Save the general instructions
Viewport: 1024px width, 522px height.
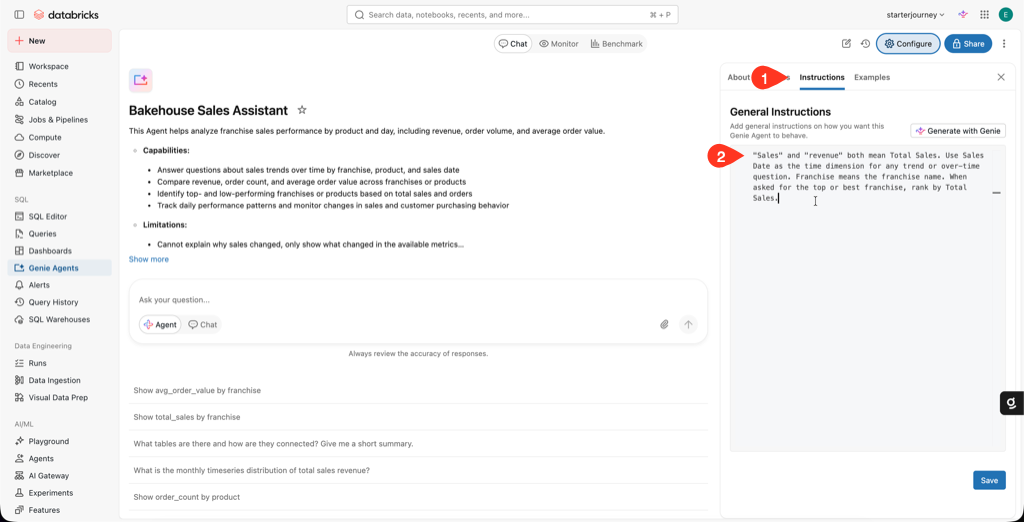tap(989, 480)
